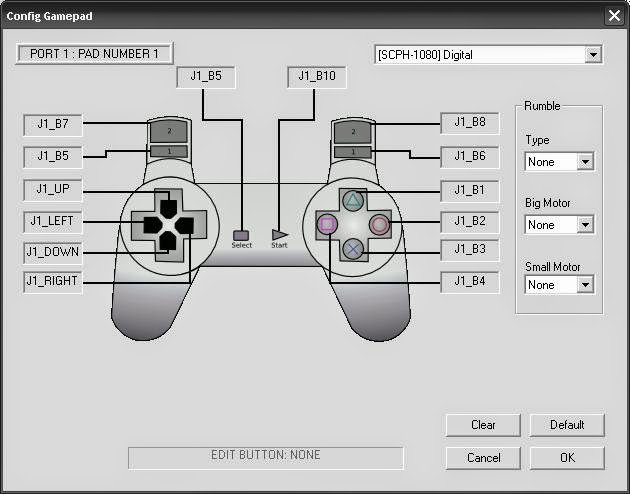Click the Clear button
Image resolution: width=630 pixels, height=494 pixels.
(483, 425)
